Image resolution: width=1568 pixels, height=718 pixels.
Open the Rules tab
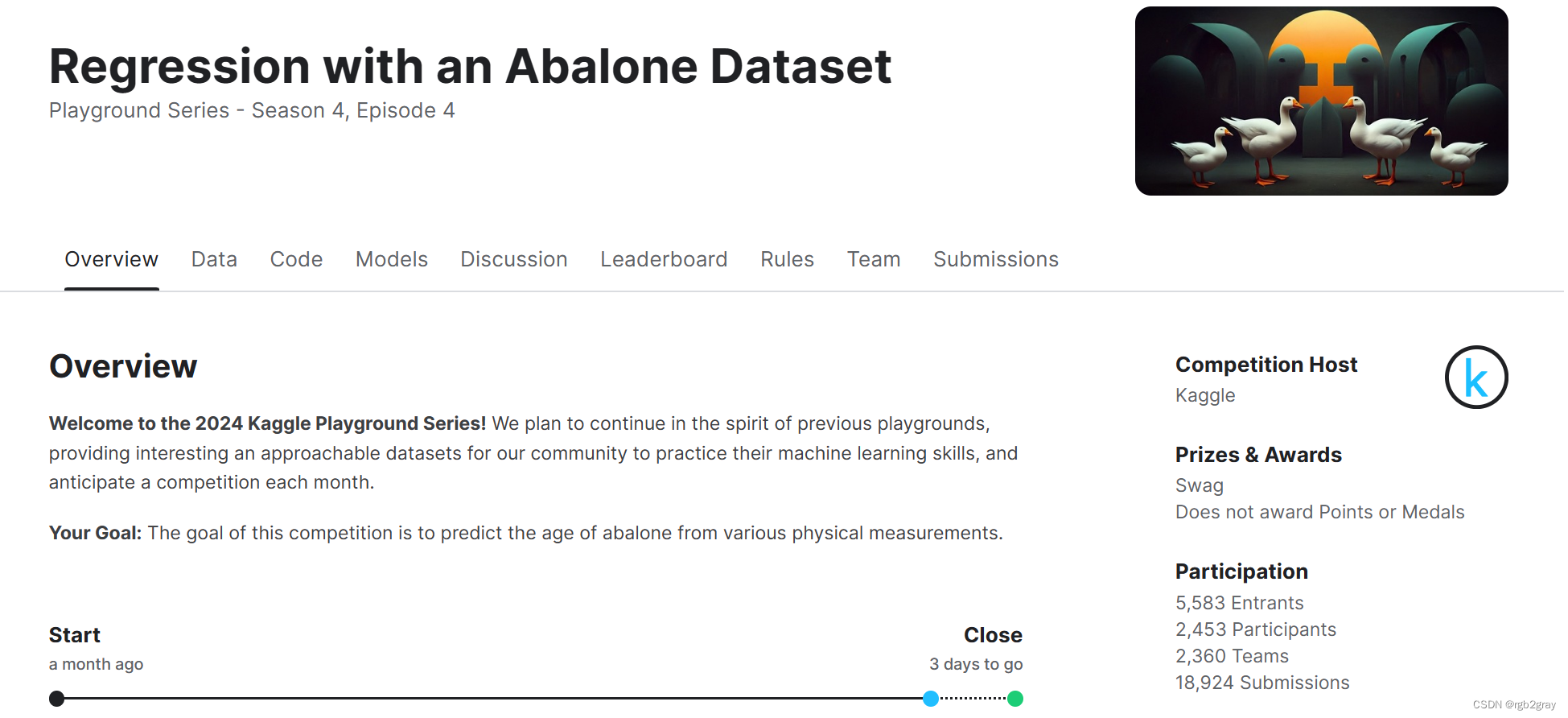pyautogui.click(x=787, y=259)
